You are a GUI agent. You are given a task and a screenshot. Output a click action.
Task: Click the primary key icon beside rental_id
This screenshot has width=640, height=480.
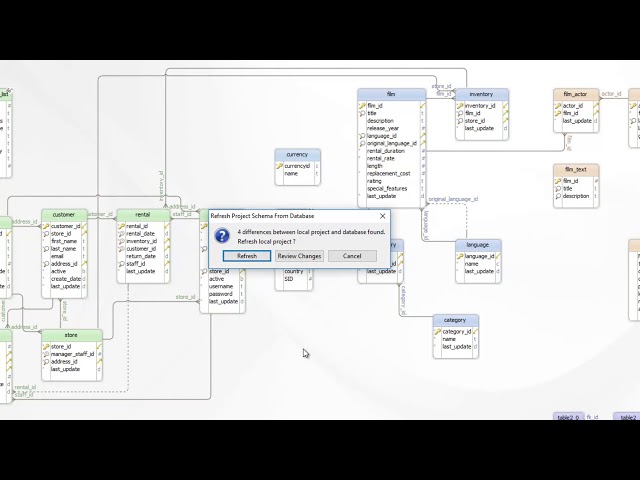click(121, 226)
